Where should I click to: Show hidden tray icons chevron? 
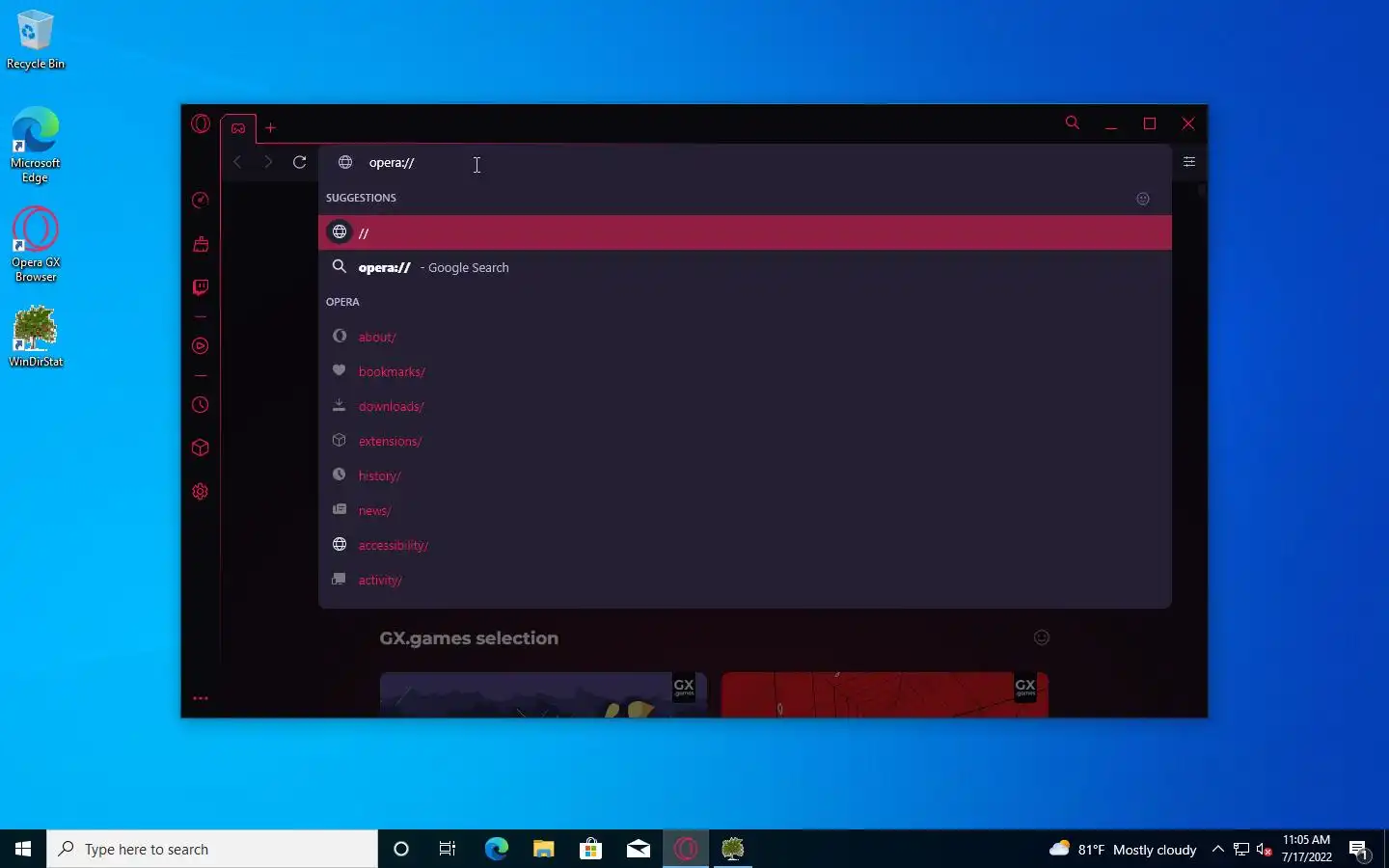(1218, 849)
